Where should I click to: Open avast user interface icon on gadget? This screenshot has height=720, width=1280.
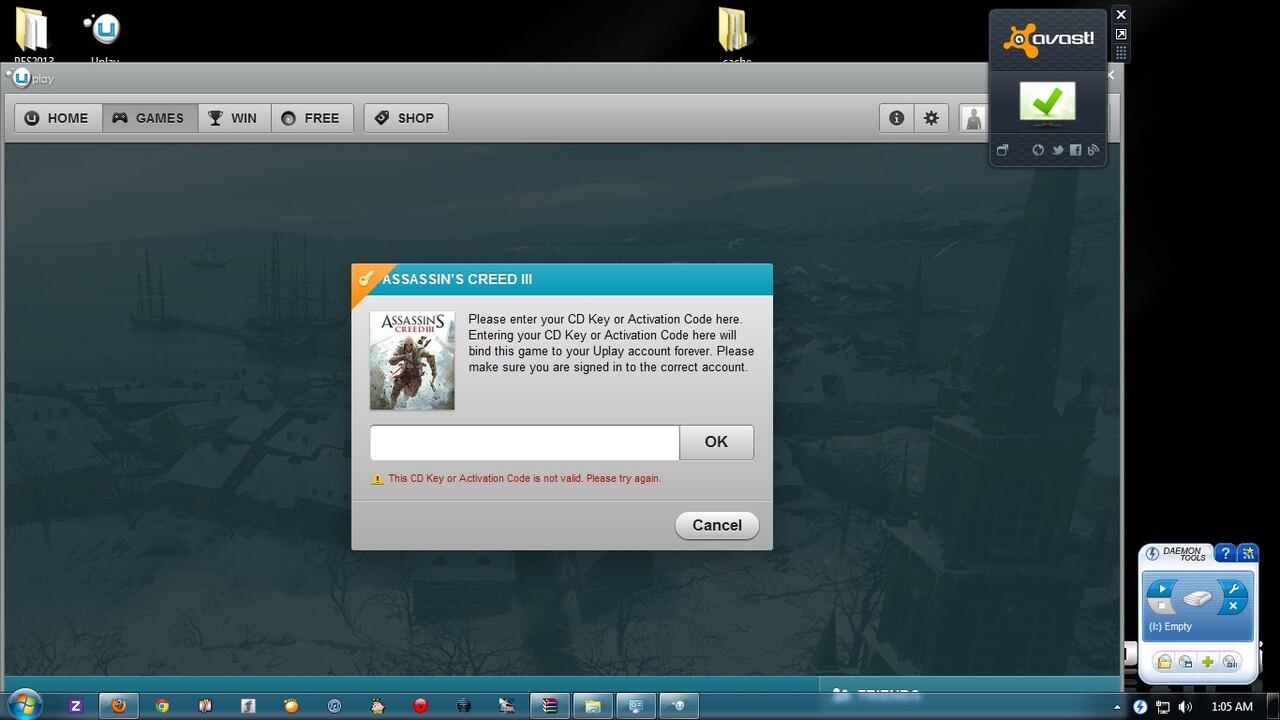pyautogui.click(x=1003, y=150)
